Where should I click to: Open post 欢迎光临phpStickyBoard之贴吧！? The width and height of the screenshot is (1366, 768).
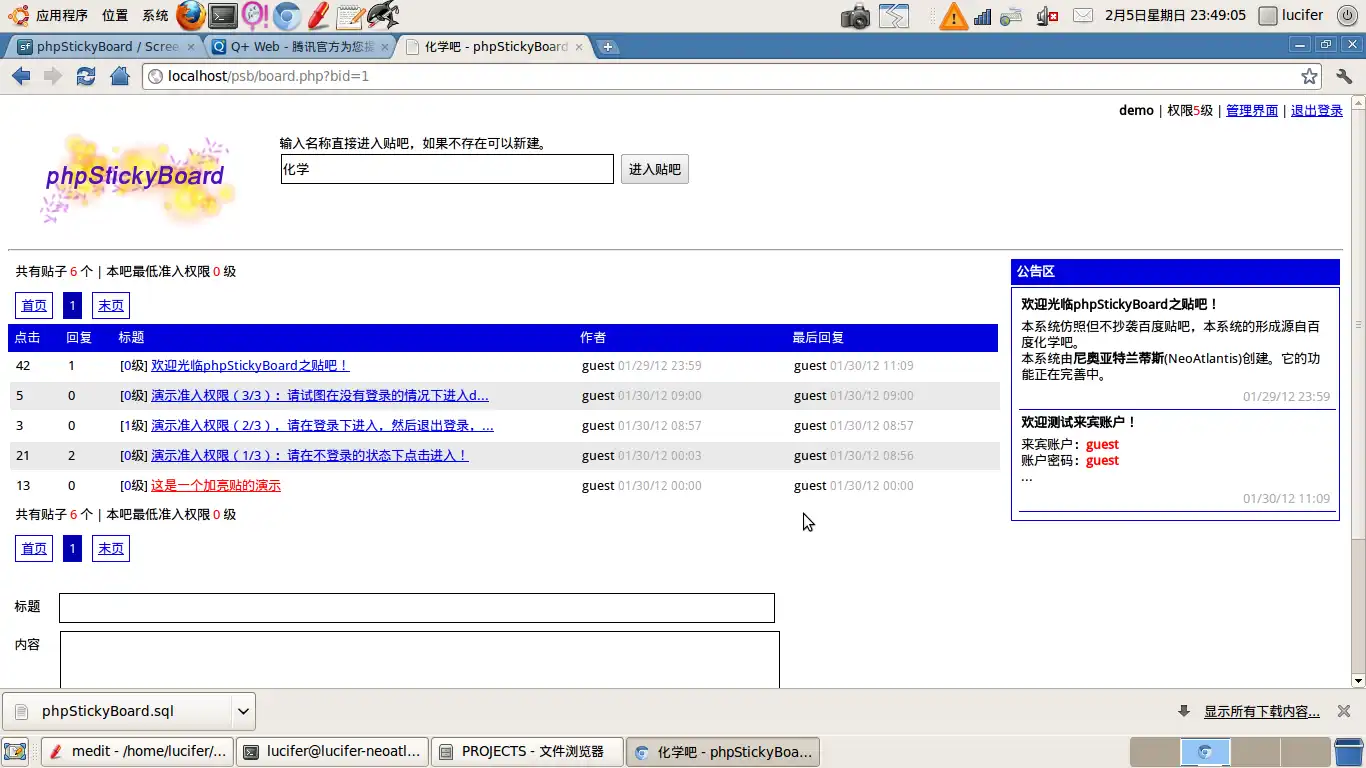coord(250,366)
